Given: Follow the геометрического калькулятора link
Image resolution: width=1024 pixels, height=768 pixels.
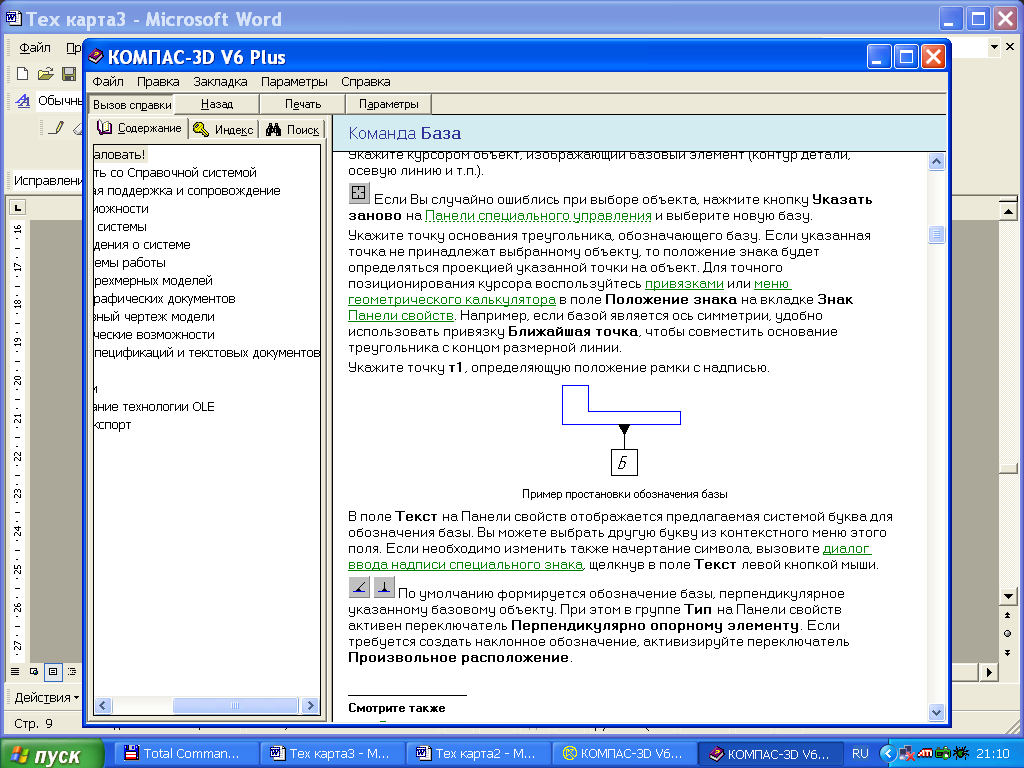Looking at the screenshot, I should pos(452,300).
